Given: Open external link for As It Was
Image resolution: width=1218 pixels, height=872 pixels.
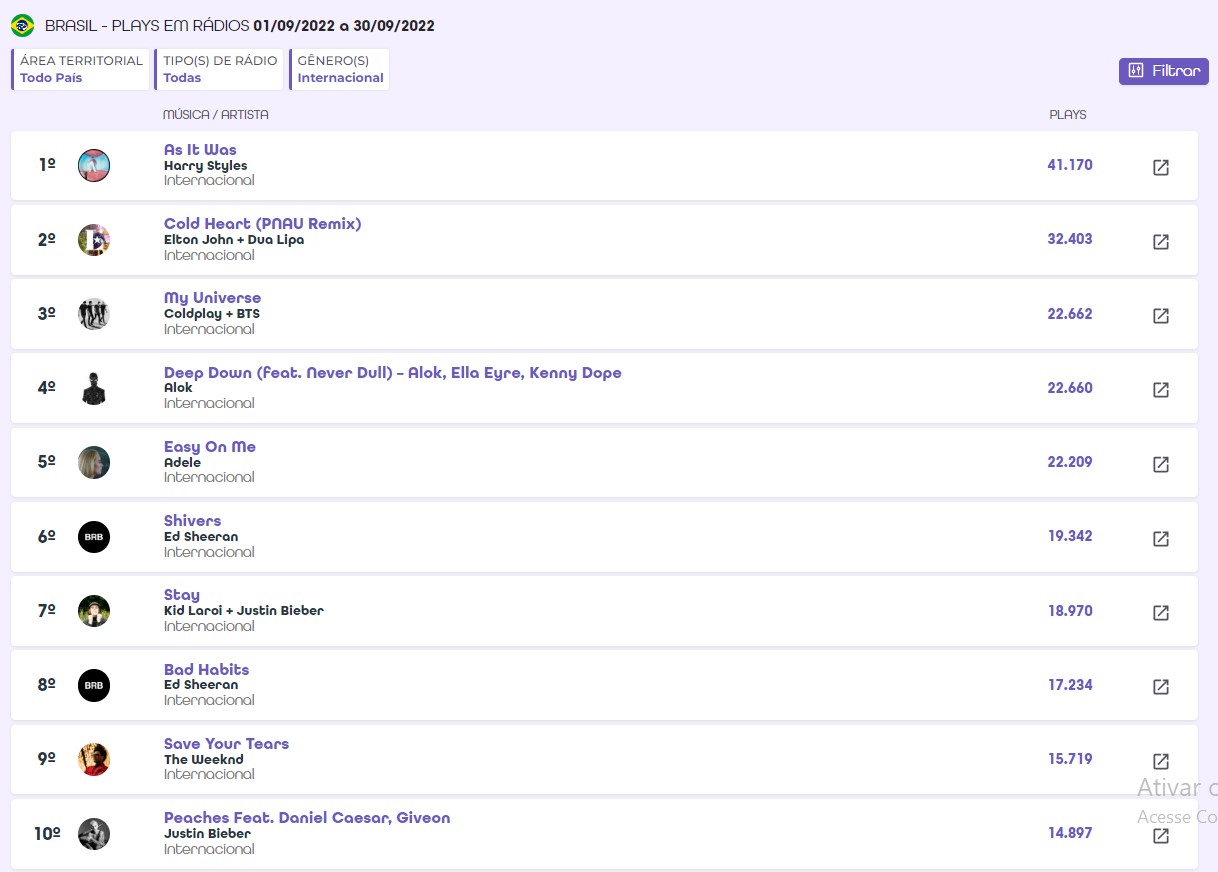Looking at the screenshot, I should coord(1161,167).
